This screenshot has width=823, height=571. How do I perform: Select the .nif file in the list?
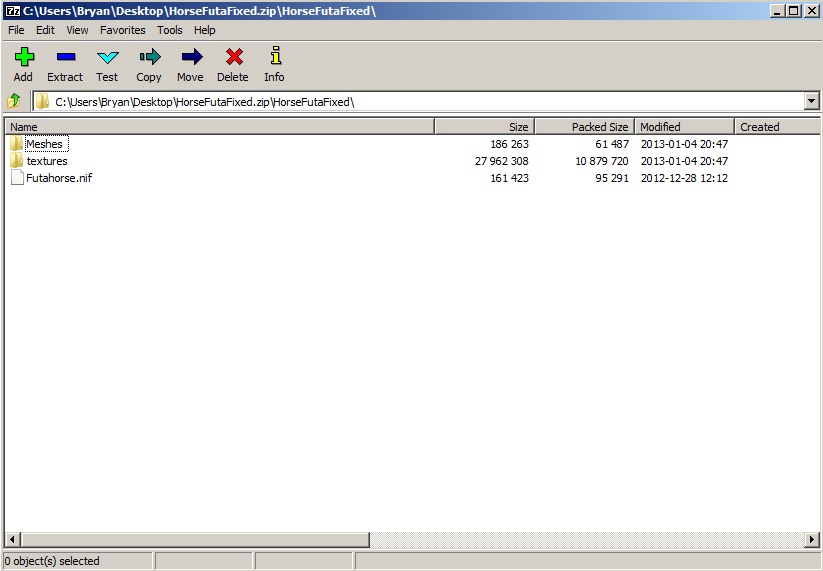click(x=59, y=178)
